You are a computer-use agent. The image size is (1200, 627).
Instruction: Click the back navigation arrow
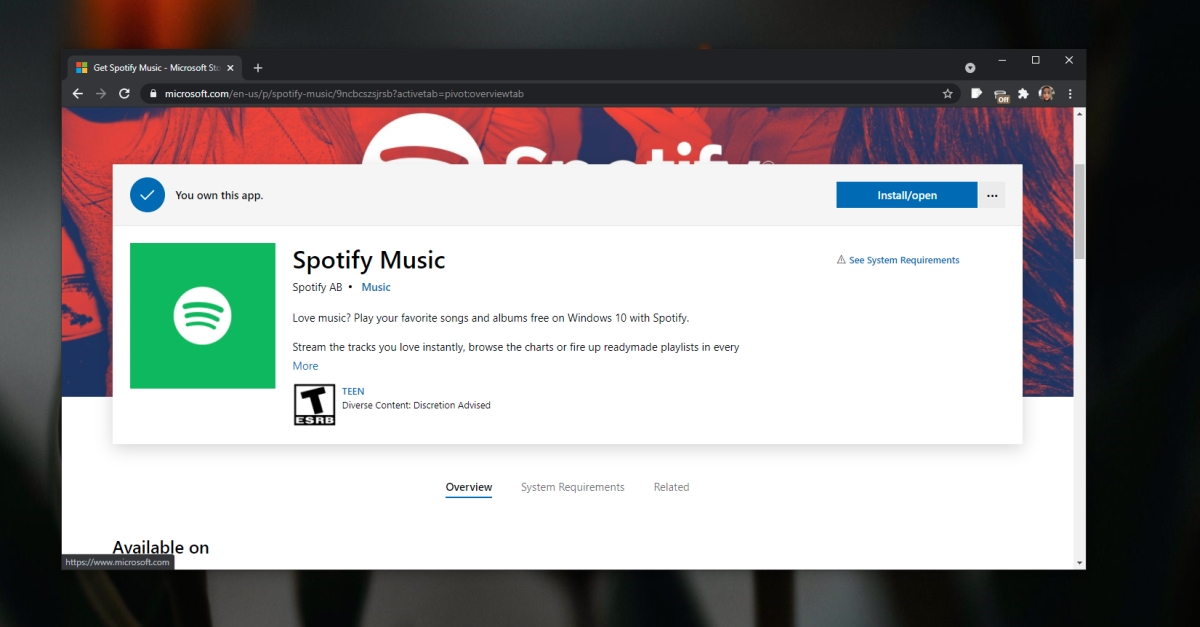77,93
